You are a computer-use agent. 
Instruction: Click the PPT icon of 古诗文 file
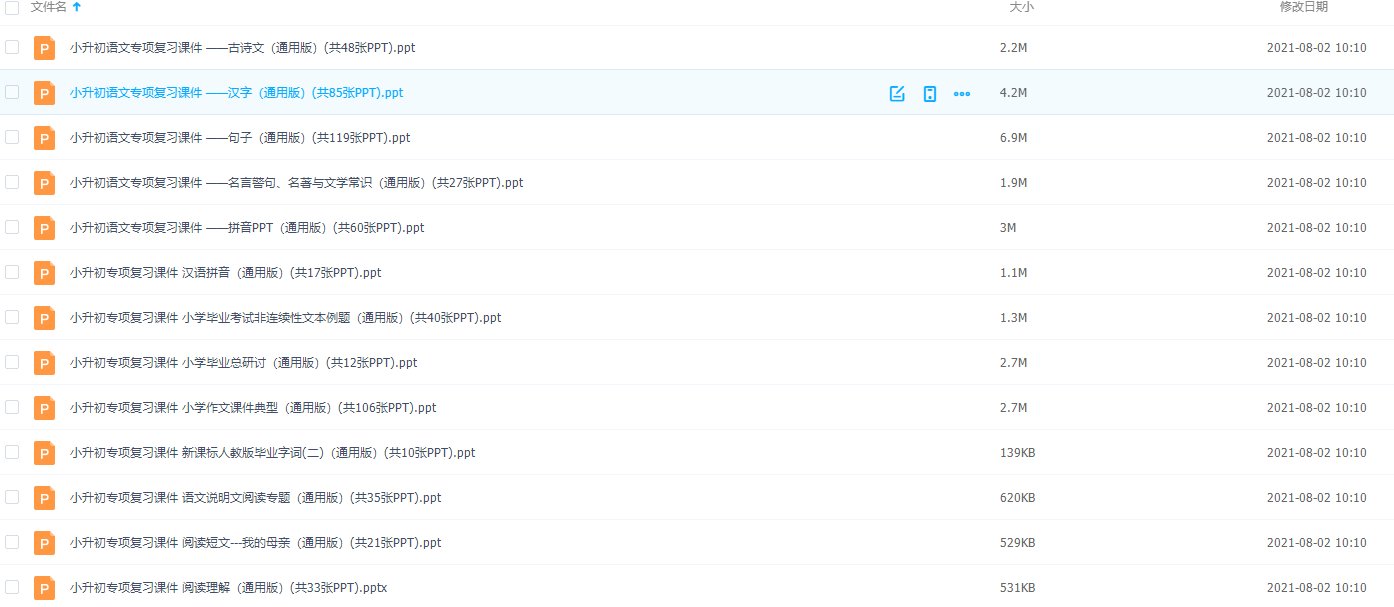pyautogui.click(x=44, y=48)
